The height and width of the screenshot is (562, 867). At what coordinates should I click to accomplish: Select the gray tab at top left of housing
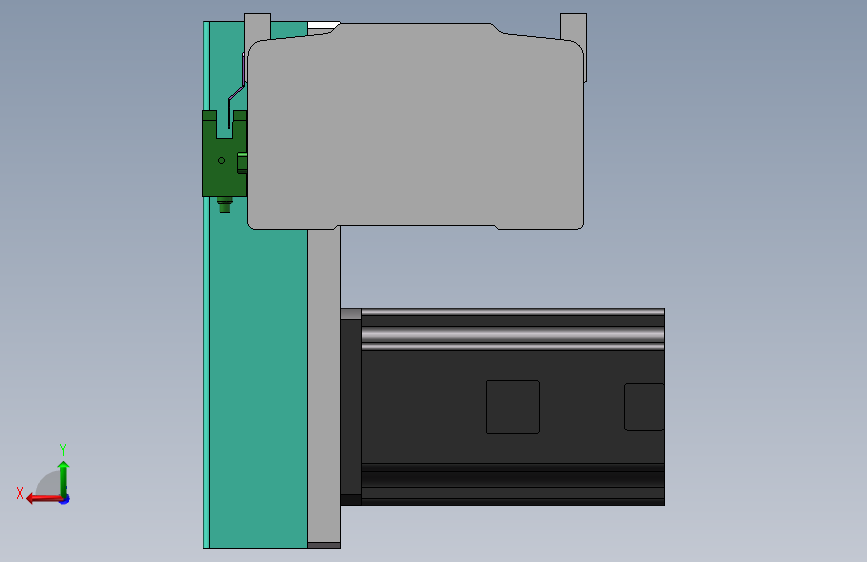pos(257,26)
